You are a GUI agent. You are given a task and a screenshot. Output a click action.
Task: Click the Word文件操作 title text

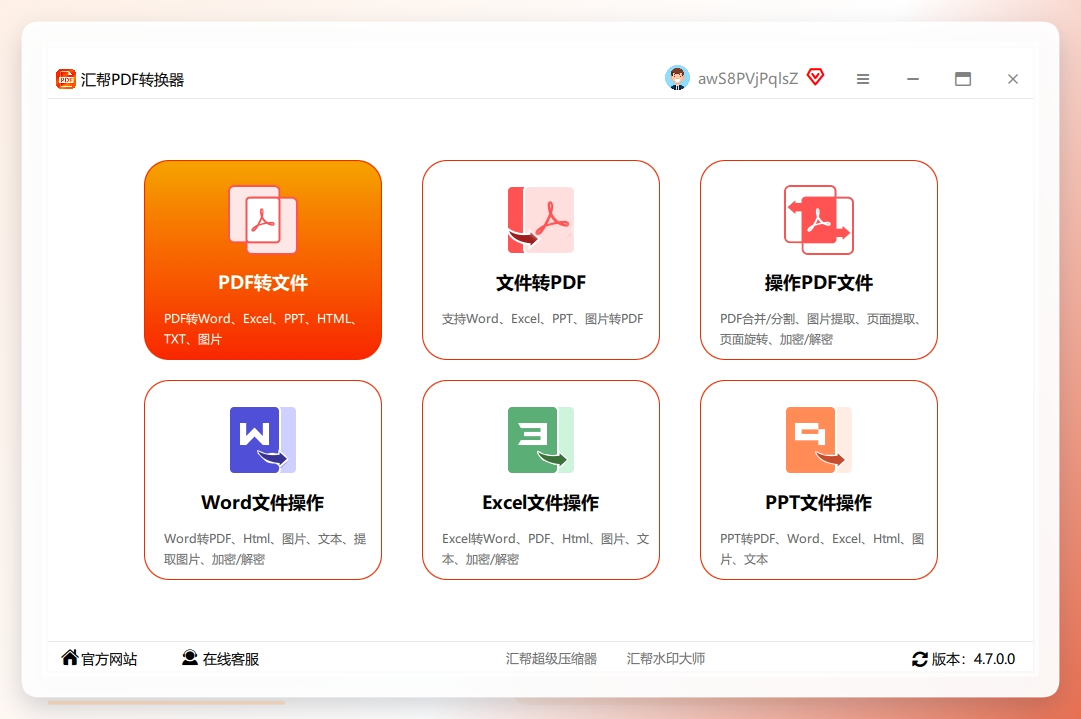click(263, 503)
